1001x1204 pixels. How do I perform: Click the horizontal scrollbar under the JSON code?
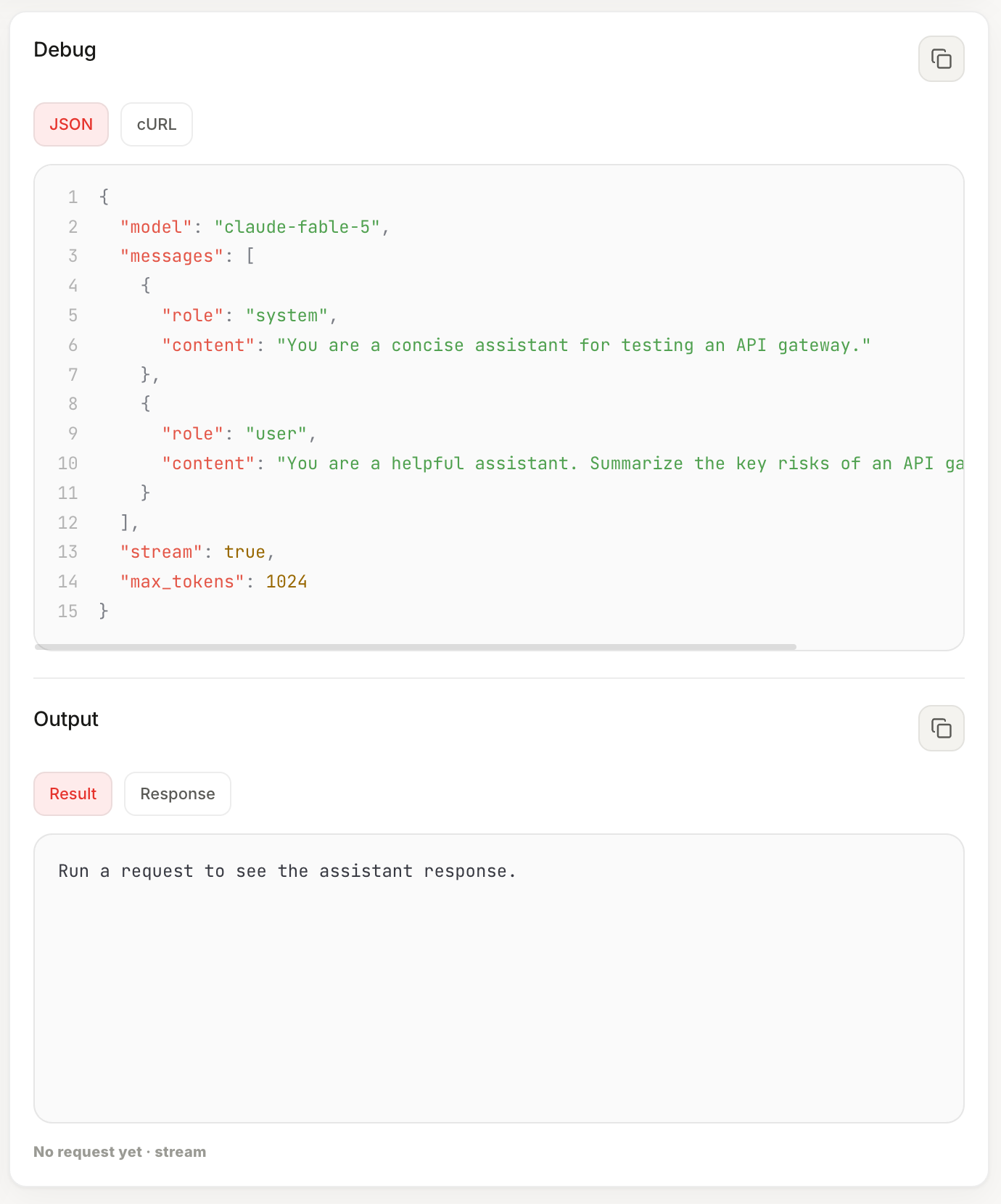[x=416, y=646]
